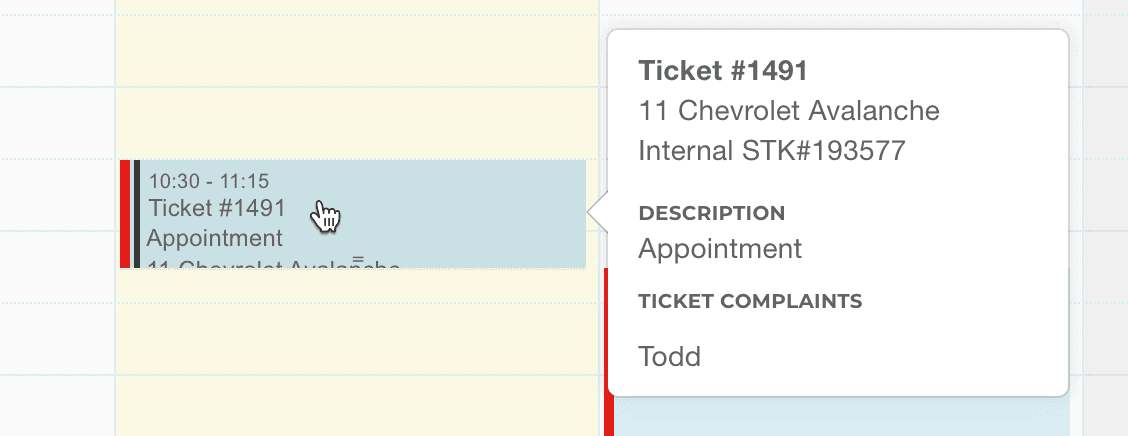
Task: Click "Internal STK#193577" in the popover
Action: 771,151
